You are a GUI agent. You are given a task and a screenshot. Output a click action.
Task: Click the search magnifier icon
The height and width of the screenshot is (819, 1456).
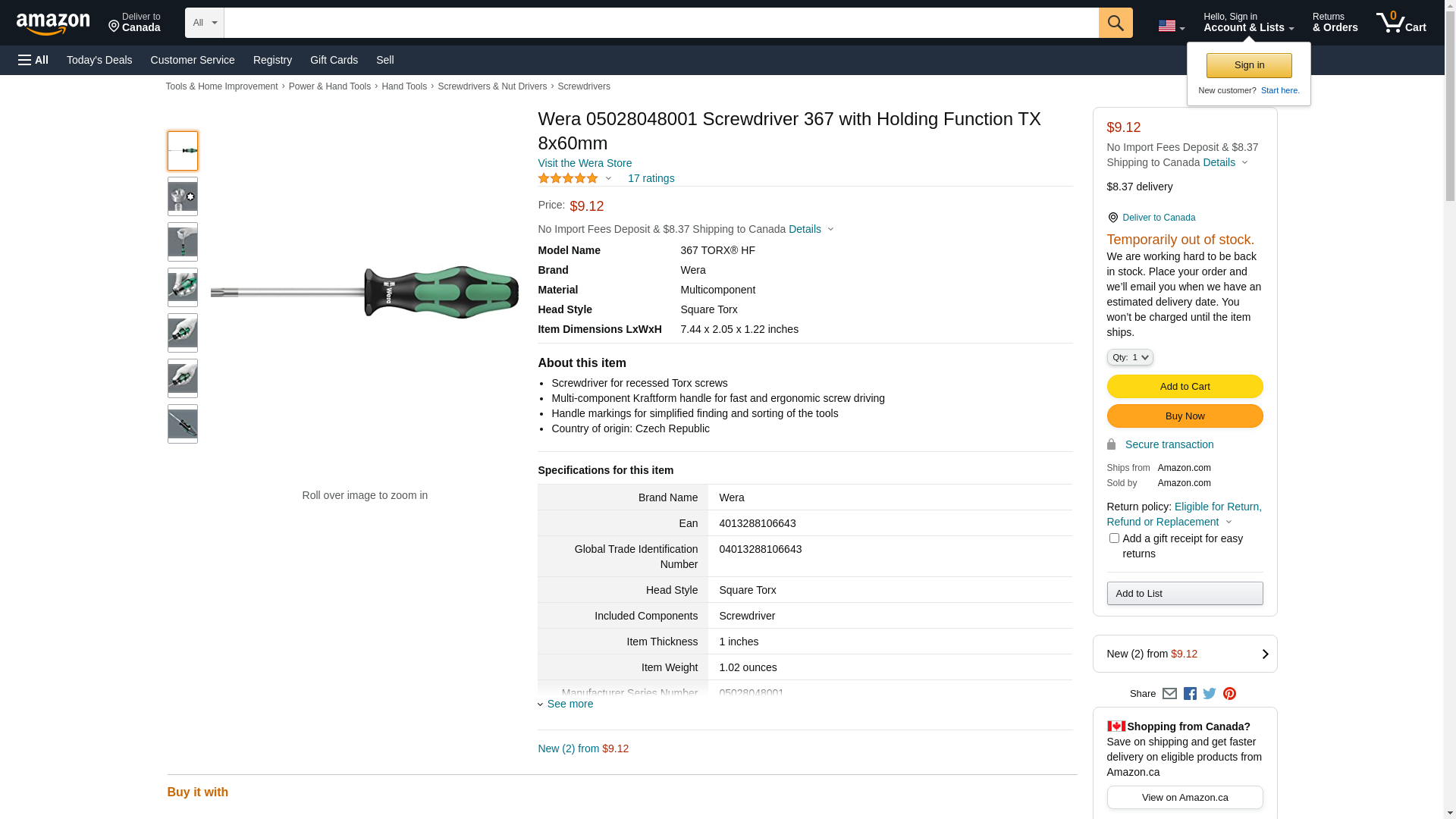(x=1115, y=23)
